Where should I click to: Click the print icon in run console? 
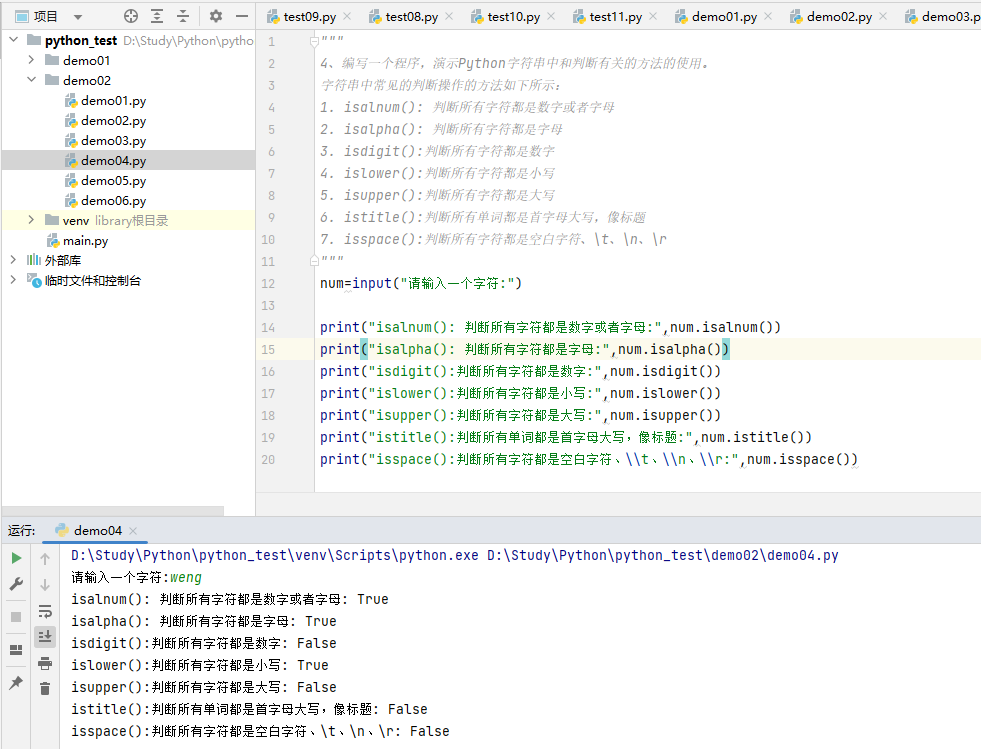(45, 663)
